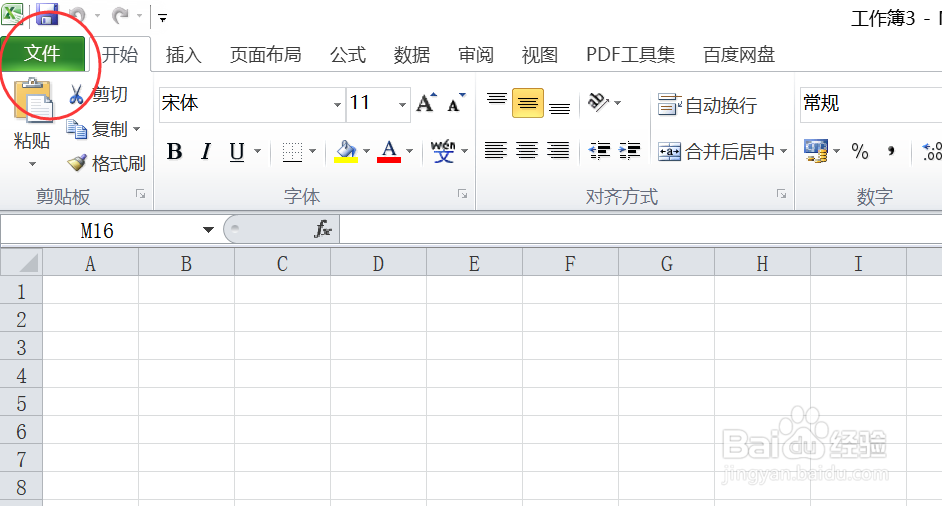This screenshot has height=506, width=942.
Task: Apply the cell borders icon
Action: [292, 151]
